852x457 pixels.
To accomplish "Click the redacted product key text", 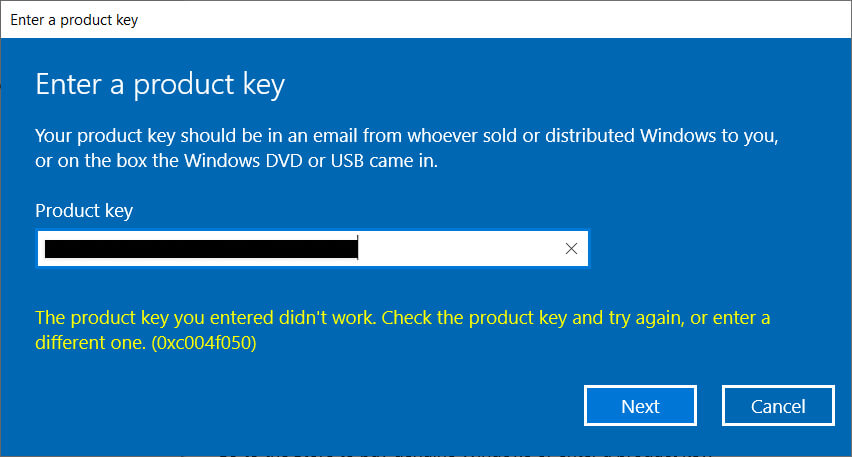I will coord(200,249).
